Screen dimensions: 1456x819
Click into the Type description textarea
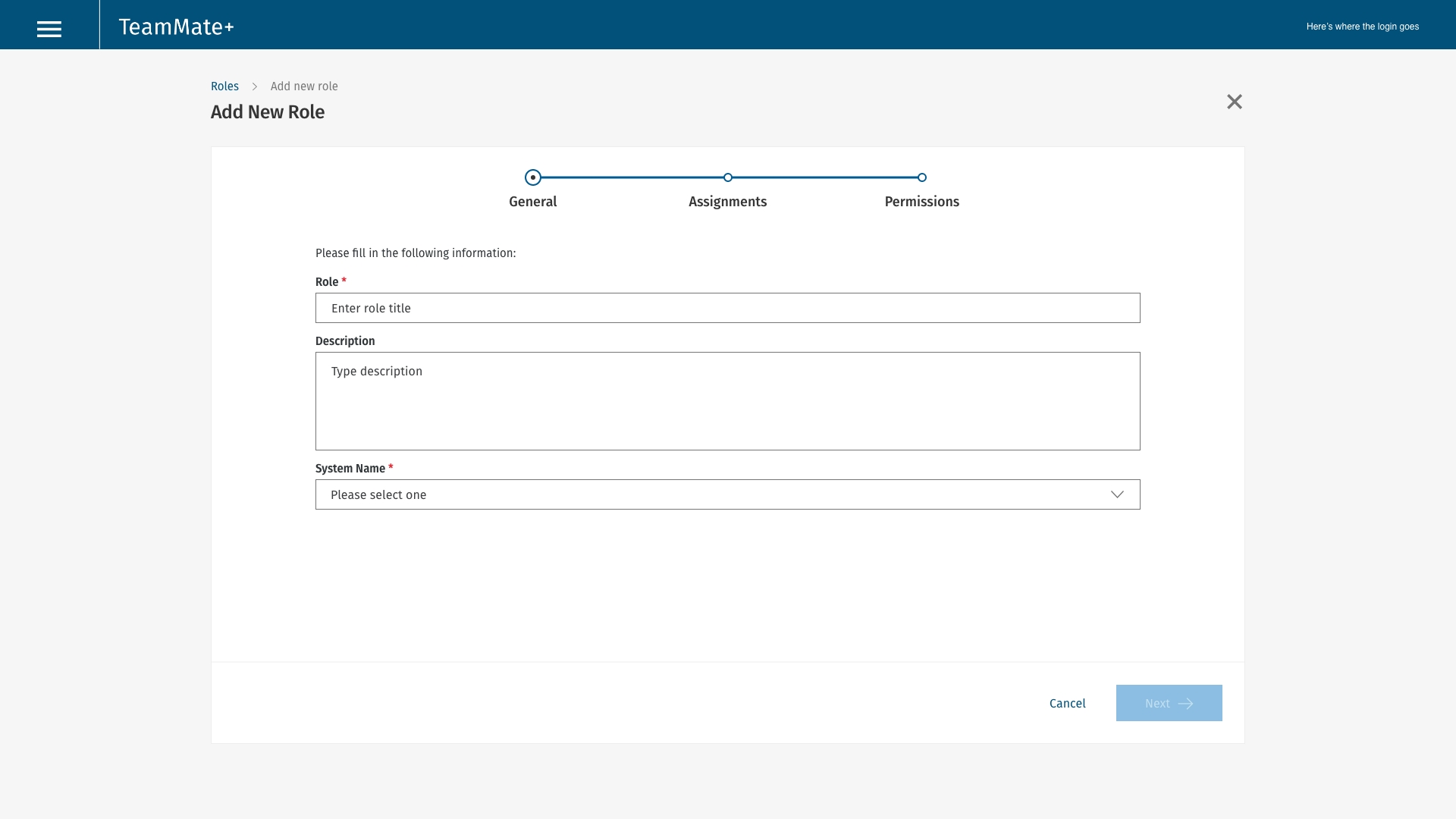point(728,401)
